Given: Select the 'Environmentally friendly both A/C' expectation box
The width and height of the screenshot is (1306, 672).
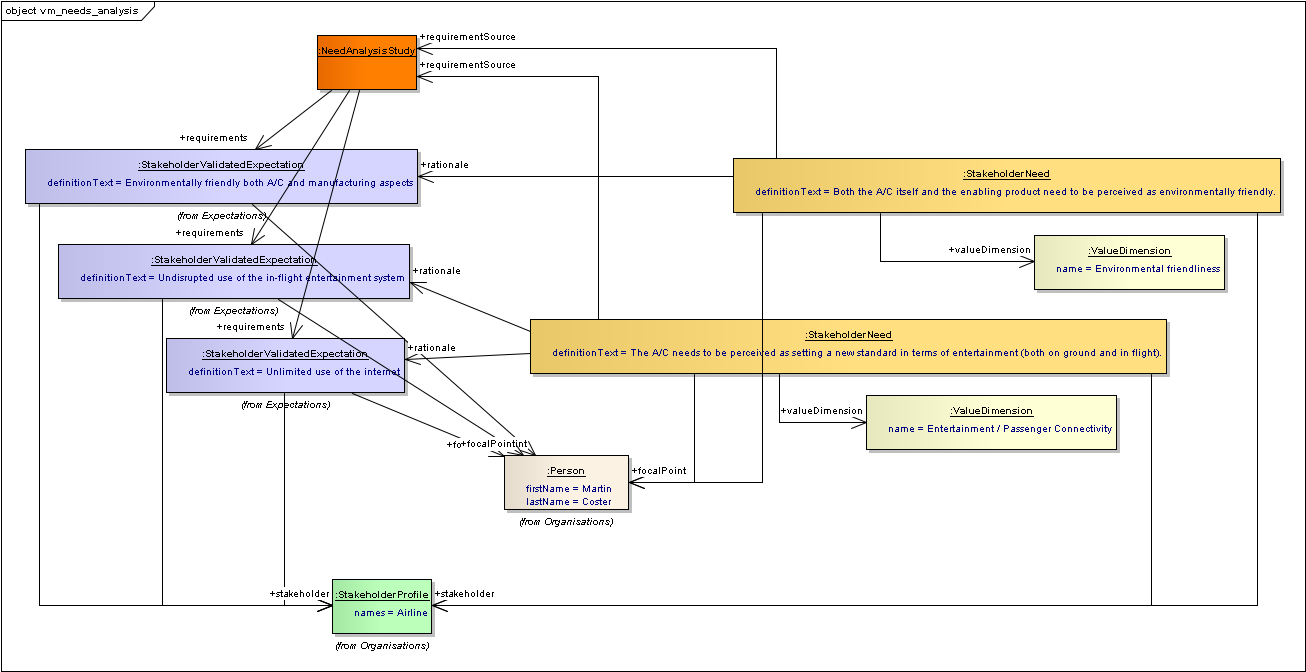Looking at the screenshot, I should (x=221, y=177).
